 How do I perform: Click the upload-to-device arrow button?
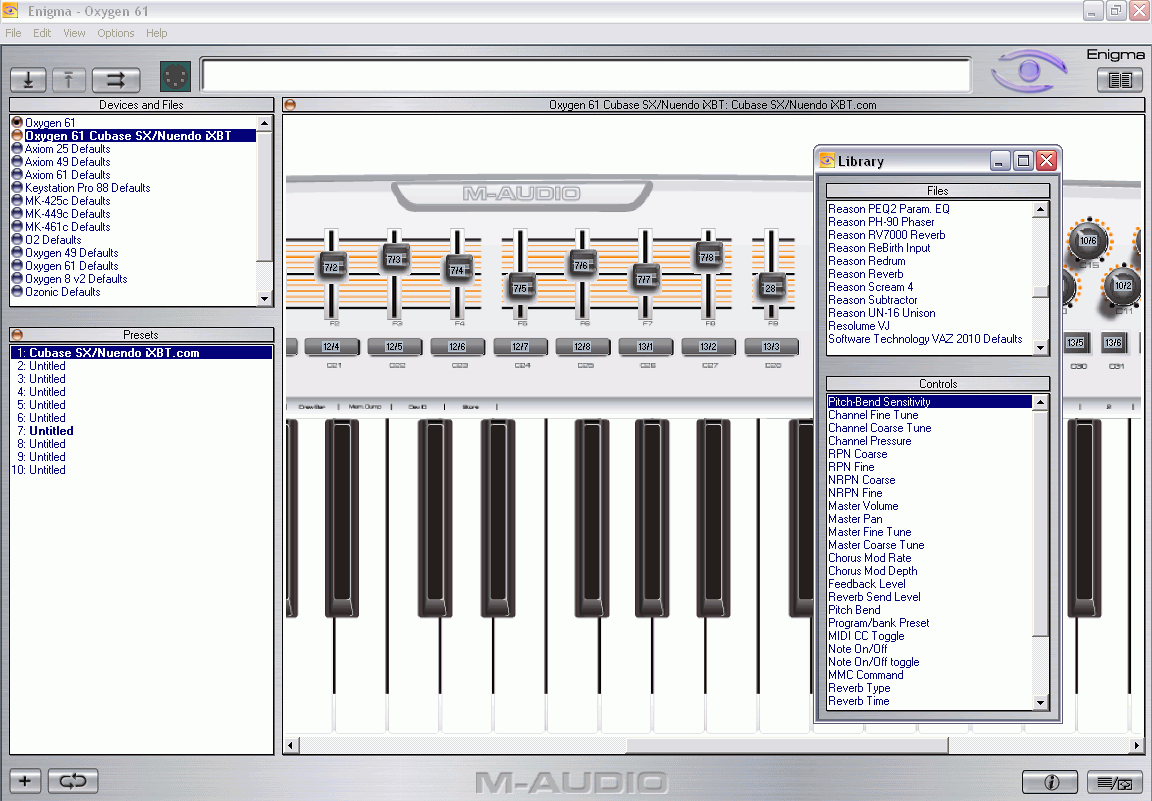click(69, 80)
